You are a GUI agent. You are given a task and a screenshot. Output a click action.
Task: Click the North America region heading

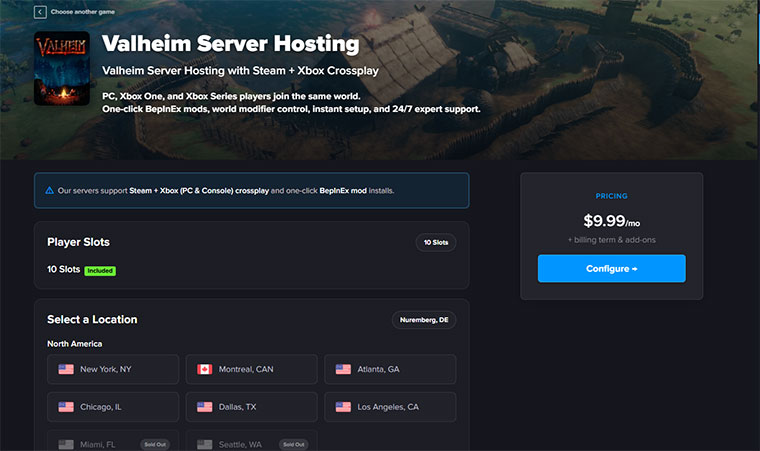click(75, 344)
